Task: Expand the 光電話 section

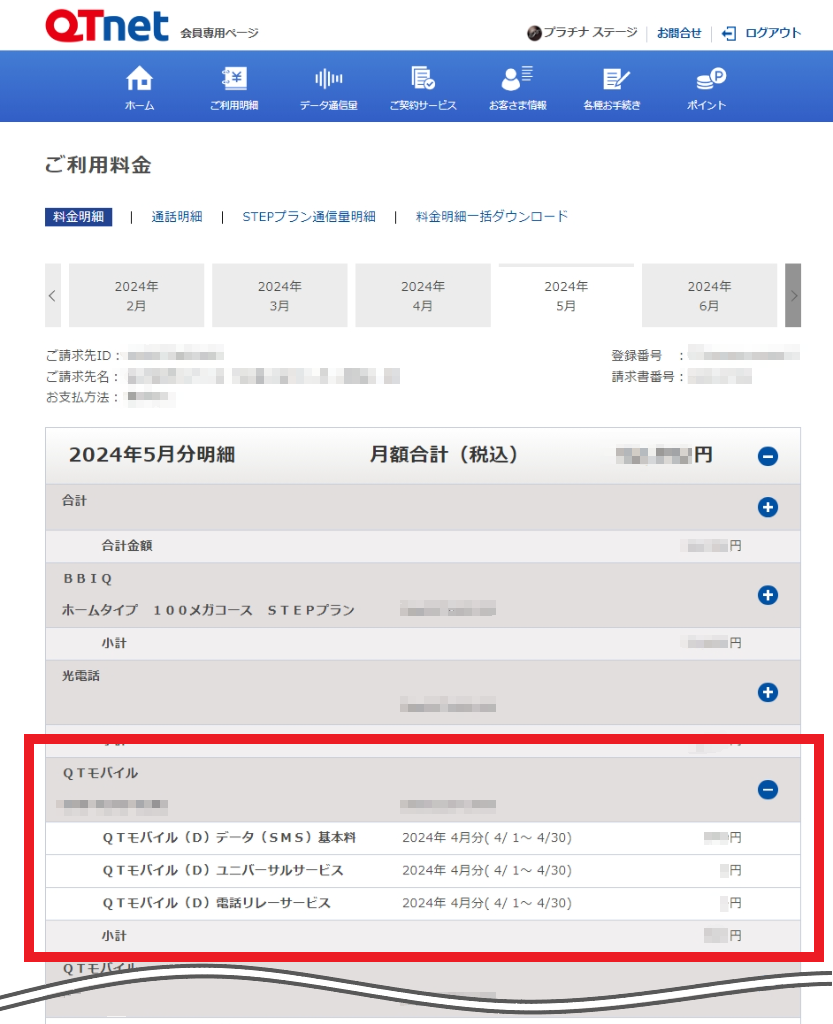Action: click(768, 692)
